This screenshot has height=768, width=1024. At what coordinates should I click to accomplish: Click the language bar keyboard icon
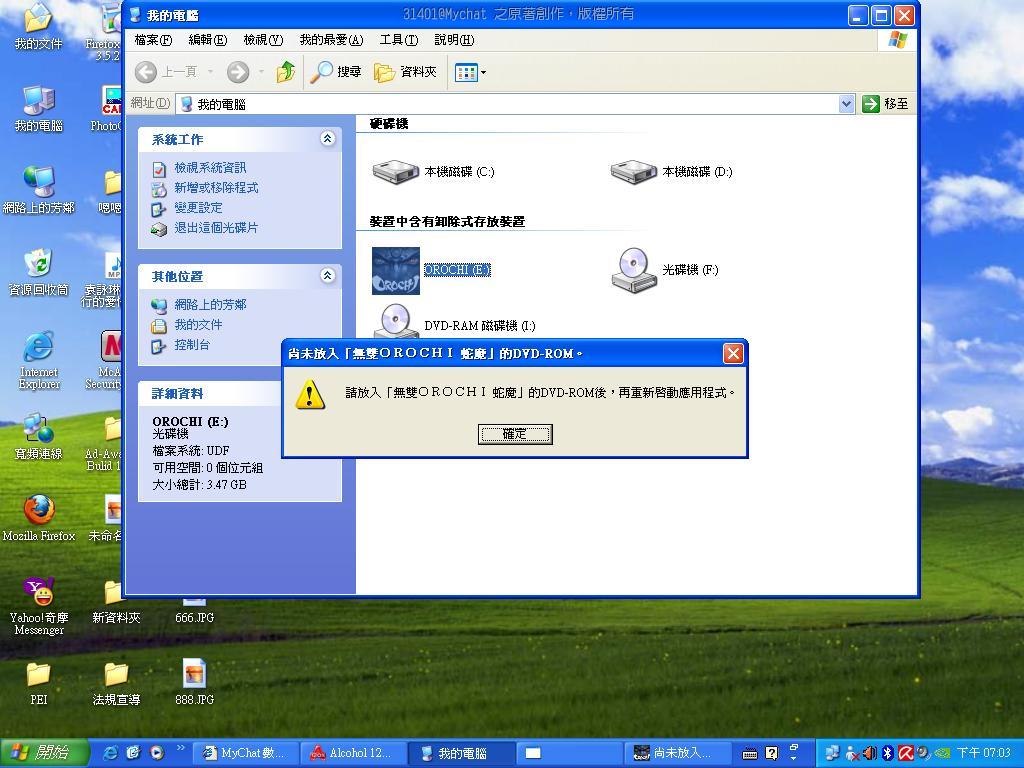[750, 754]
